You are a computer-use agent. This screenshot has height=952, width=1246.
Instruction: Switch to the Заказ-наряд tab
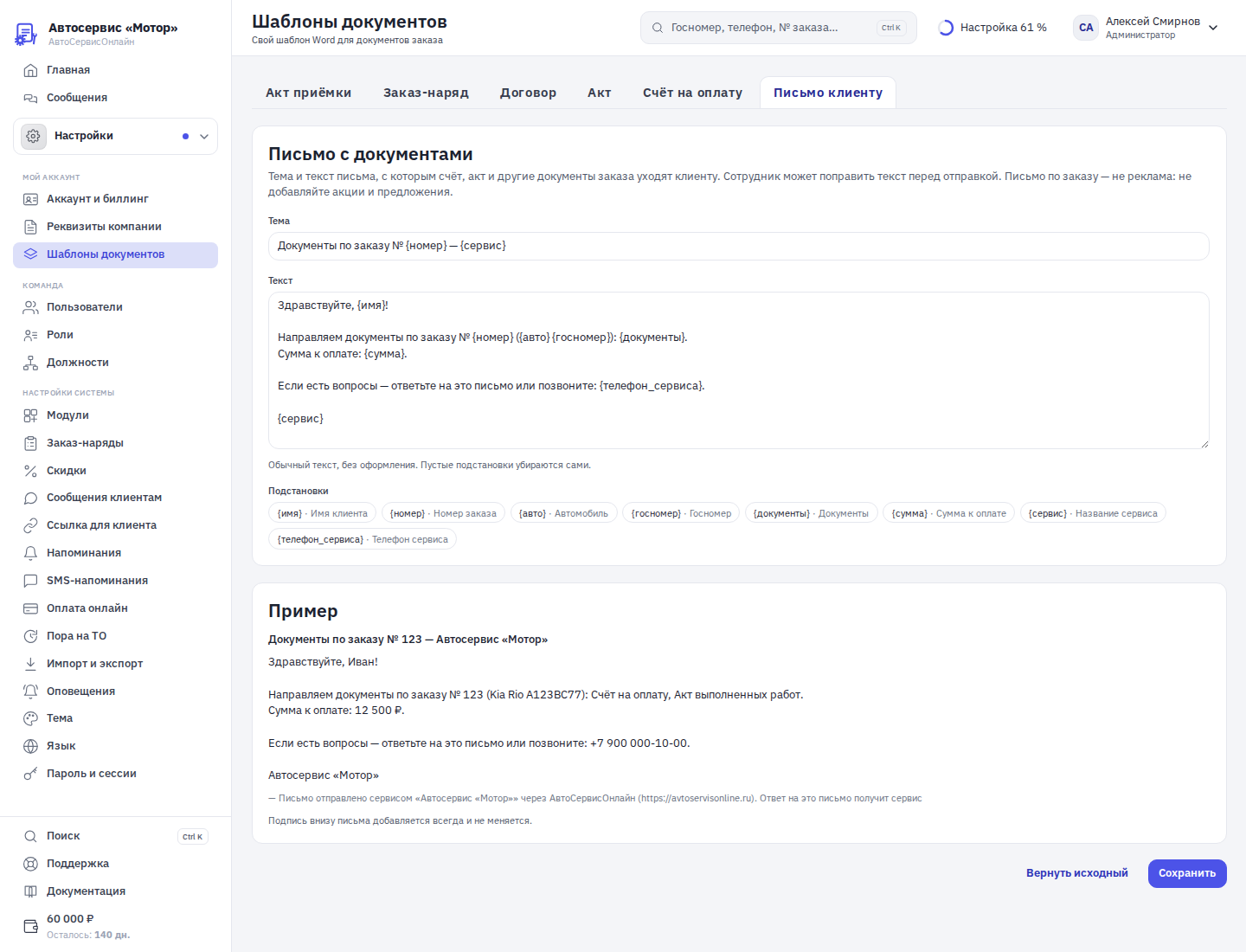click(x=427, y=93)
